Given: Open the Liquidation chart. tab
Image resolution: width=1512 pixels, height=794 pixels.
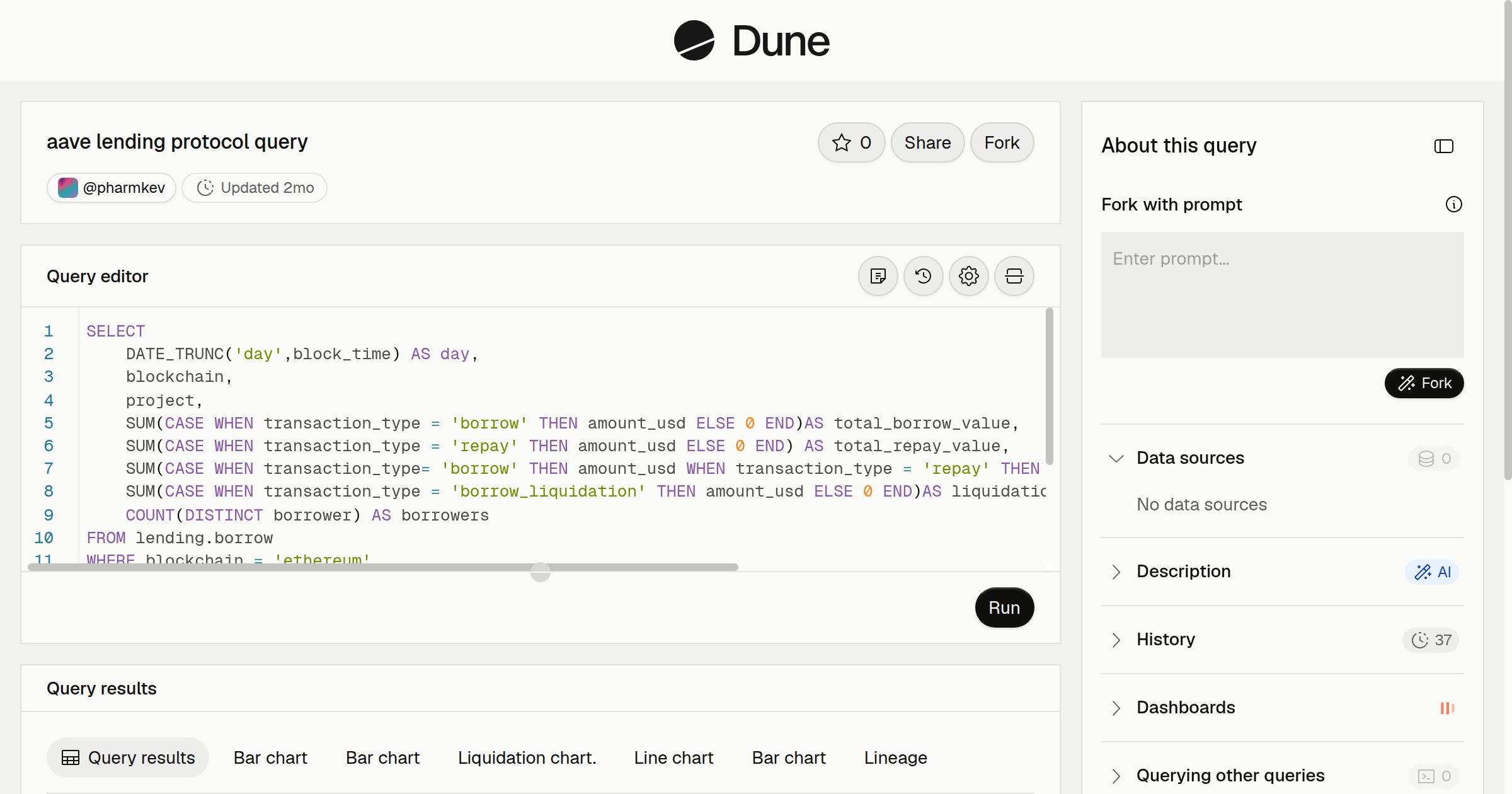Looking at the screenshot, I should tap(527, 757).
